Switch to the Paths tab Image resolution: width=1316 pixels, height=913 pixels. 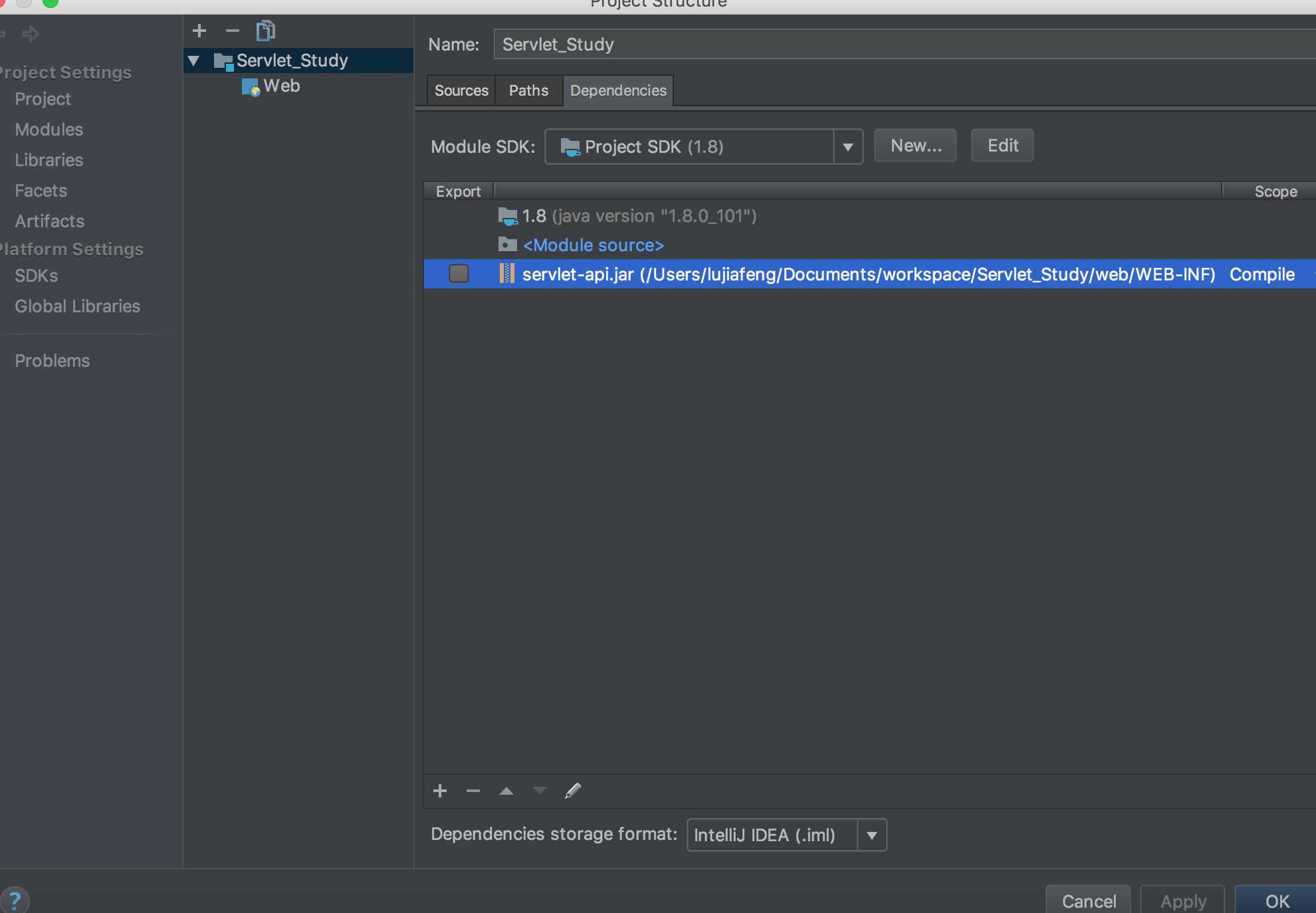tap(528, 90)
